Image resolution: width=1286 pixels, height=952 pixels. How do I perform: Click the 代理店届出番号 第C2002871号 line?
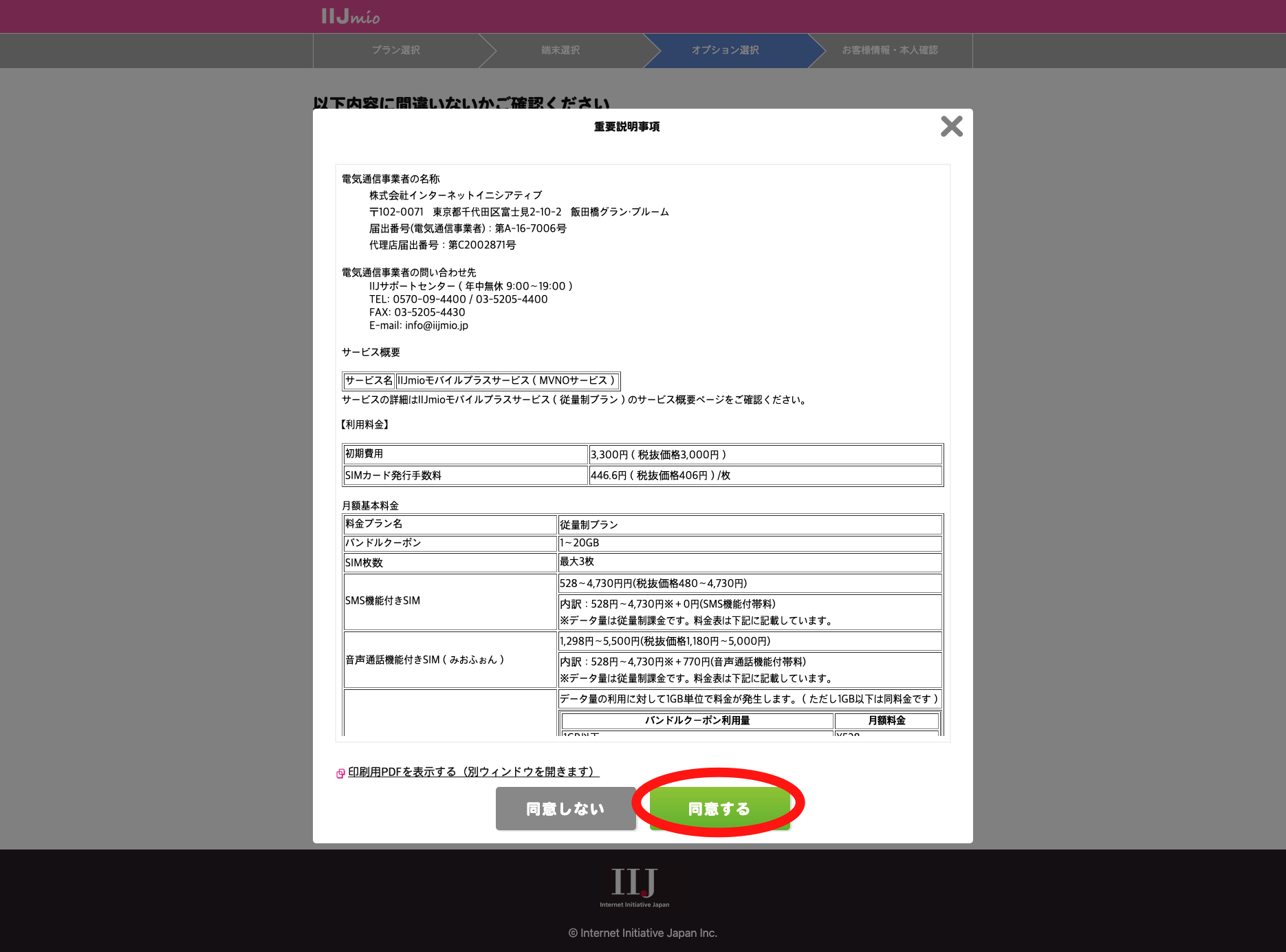(442, 245)
